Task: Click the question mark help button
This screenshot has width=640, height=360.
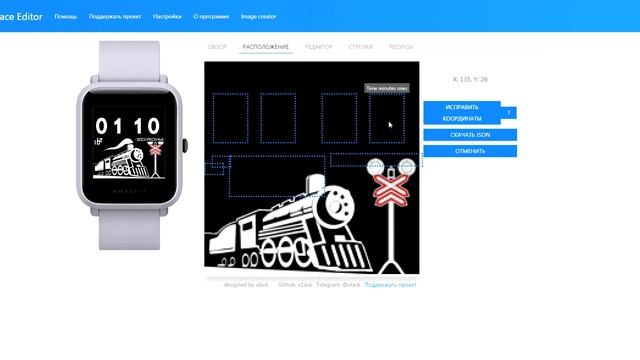Action: [509, 113]
